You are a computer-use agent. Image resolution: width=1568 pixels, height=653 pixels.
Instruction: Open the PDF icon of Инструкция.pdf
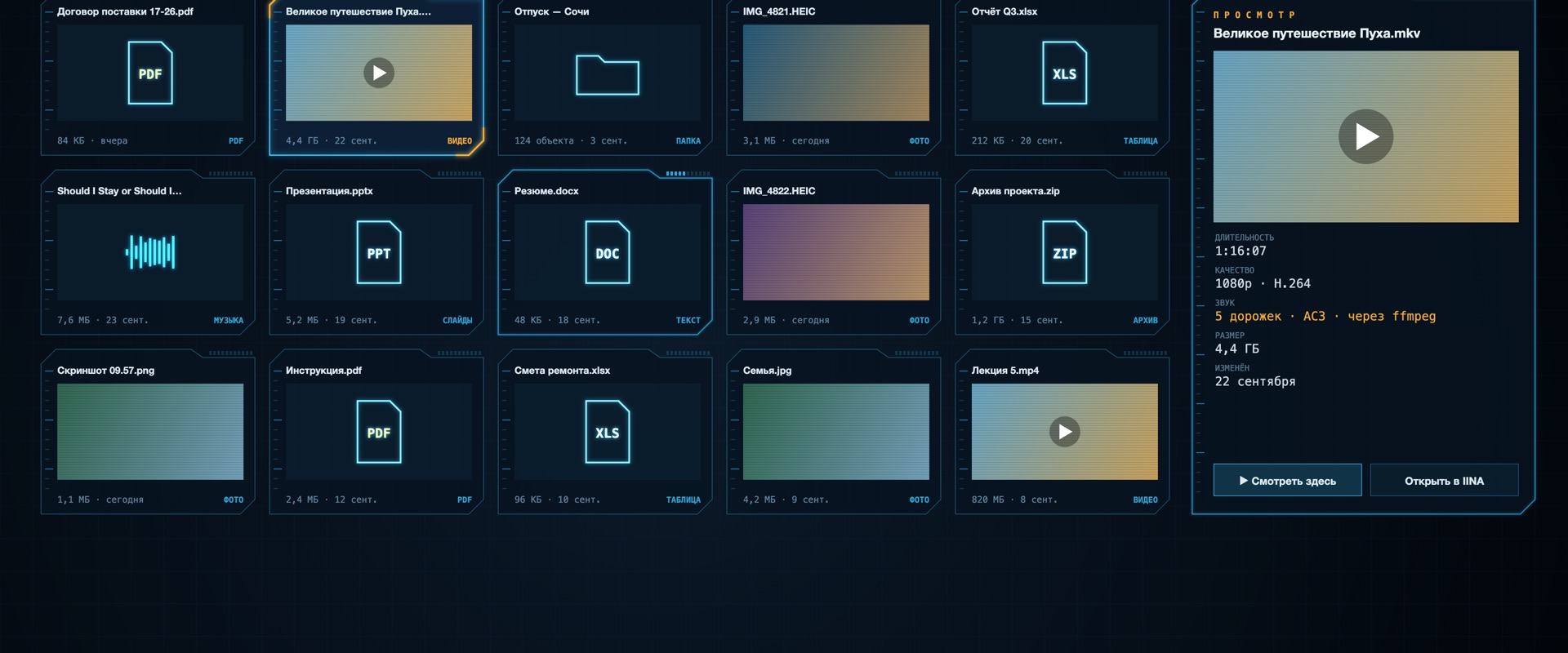click(379, 432)
